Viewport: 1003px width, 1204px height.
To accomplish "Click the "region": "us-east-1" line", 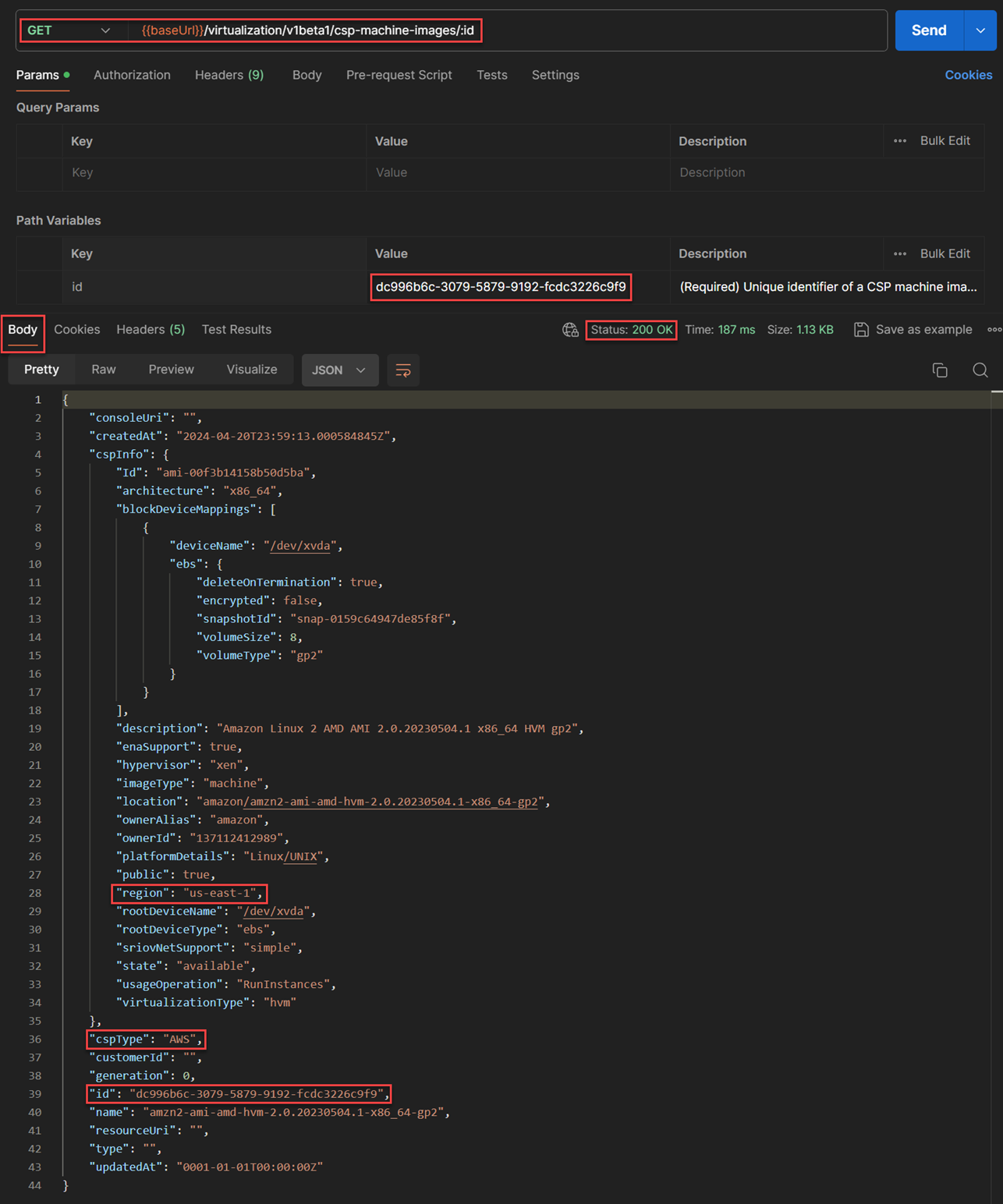I will pyautogui.click(x=190, y=893).
